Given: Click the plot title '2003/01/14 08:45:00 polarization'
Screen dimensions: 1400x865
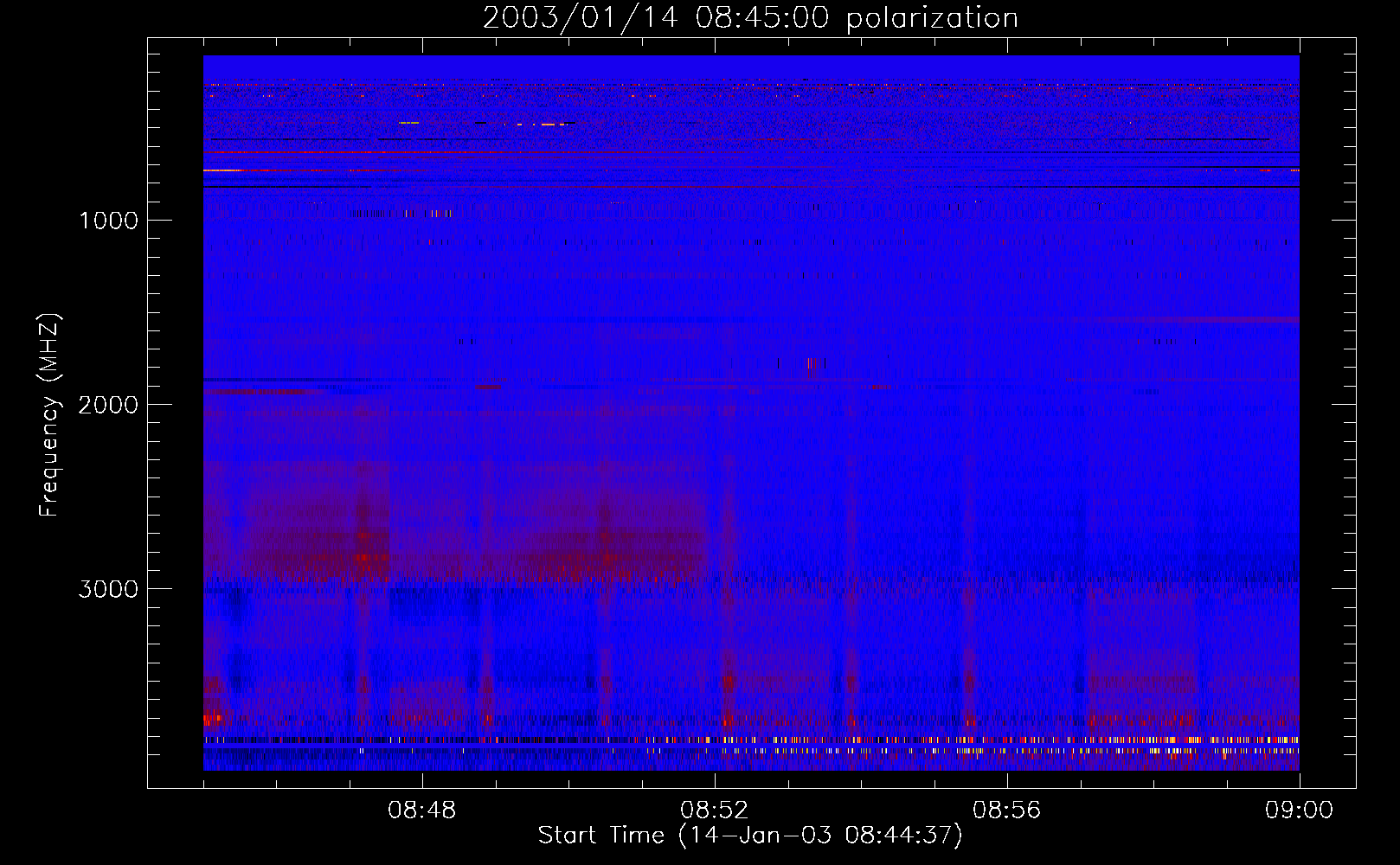Looking at the screenshot, I should [750, 18].
